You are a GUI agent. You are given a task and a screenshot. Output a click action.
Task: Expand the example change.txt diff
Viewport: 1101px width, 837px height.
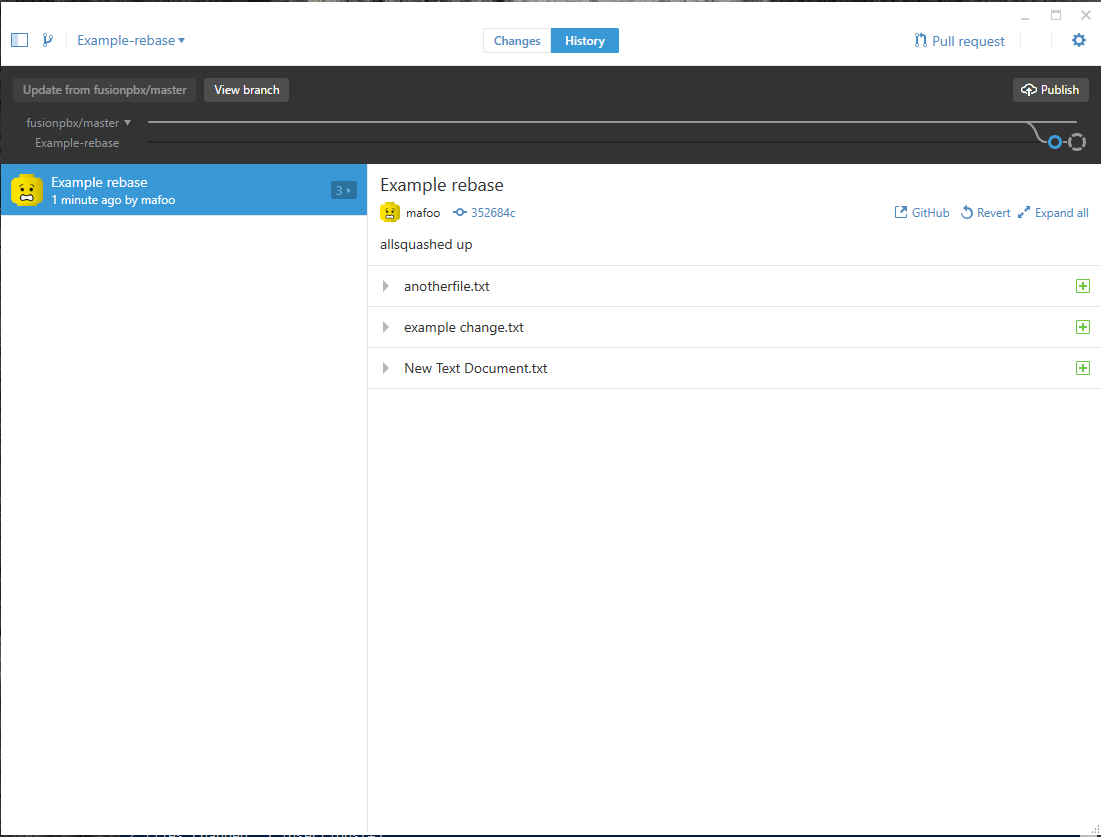pos(386,328)
